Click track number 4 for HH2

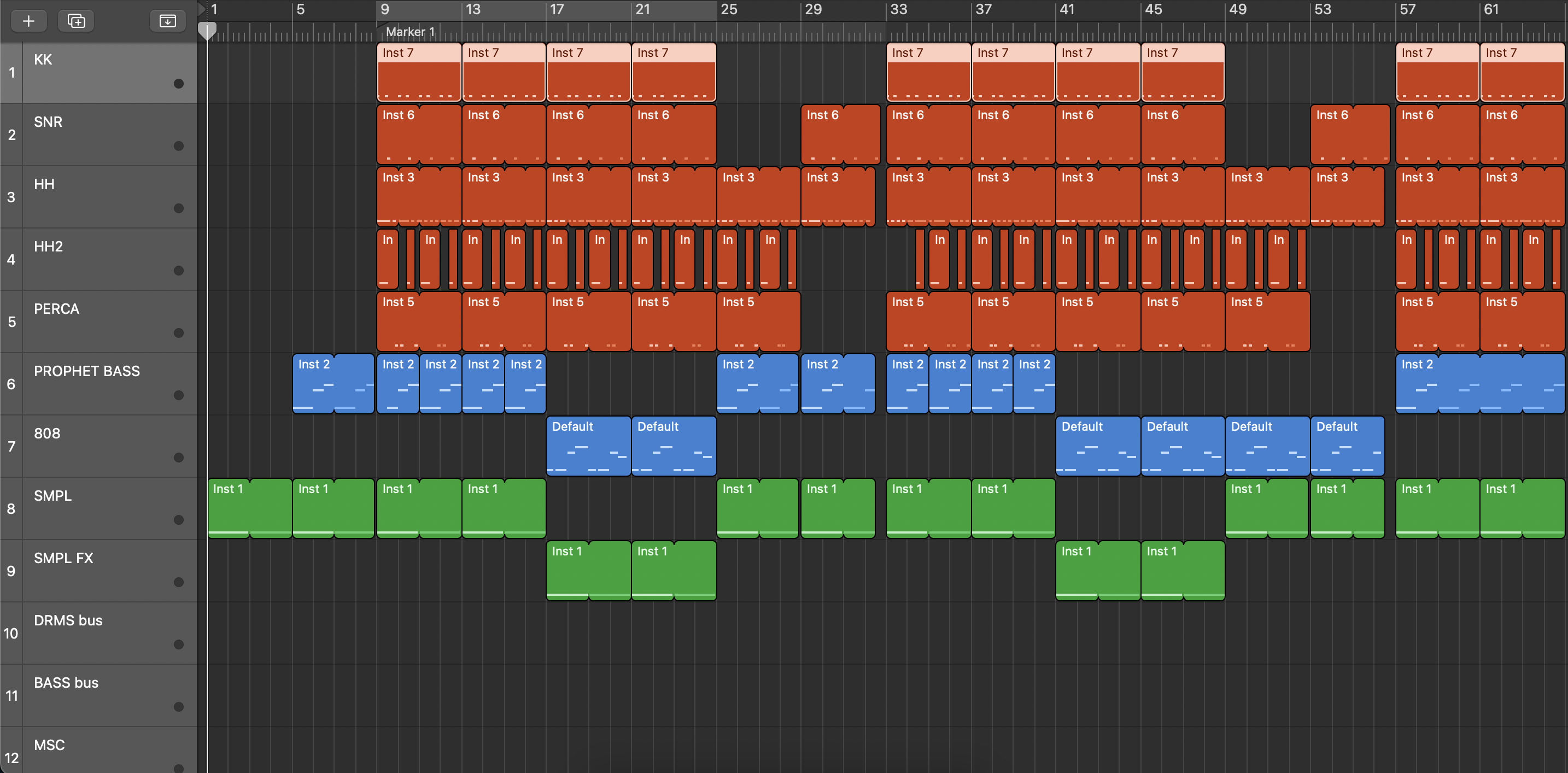click(11, 260)
